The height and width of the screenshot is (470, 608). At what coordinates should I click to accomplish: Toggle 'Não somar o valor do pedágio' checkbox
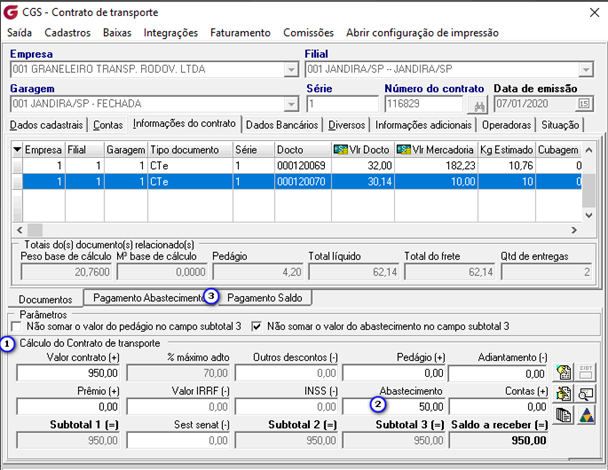click(16, 326)
